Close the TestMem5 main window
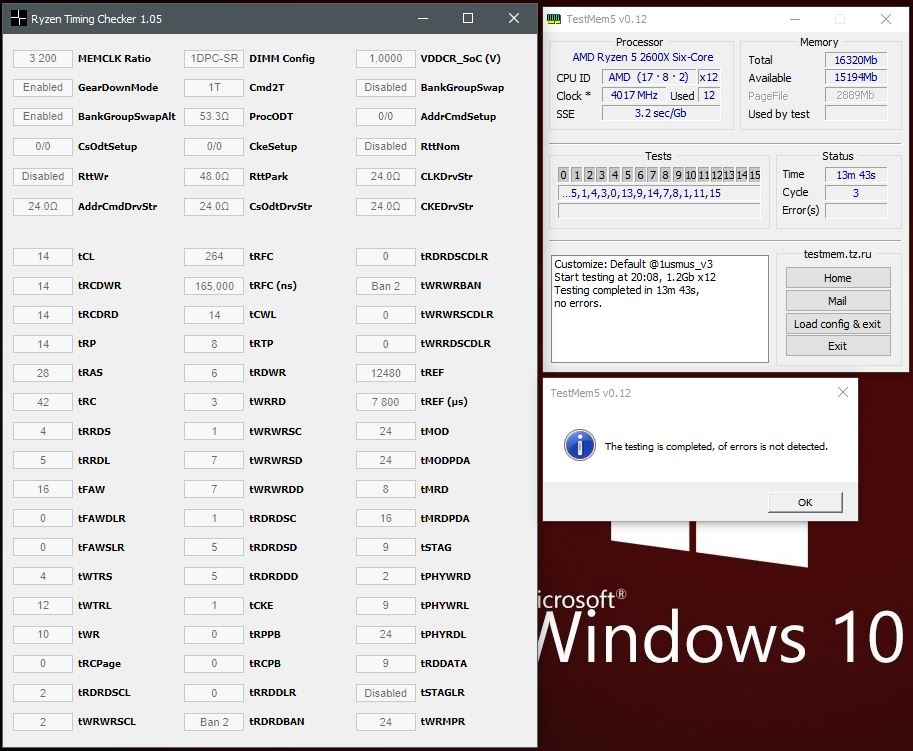The height and width of the screenshot is (751, 913). [x=886, y=19]
